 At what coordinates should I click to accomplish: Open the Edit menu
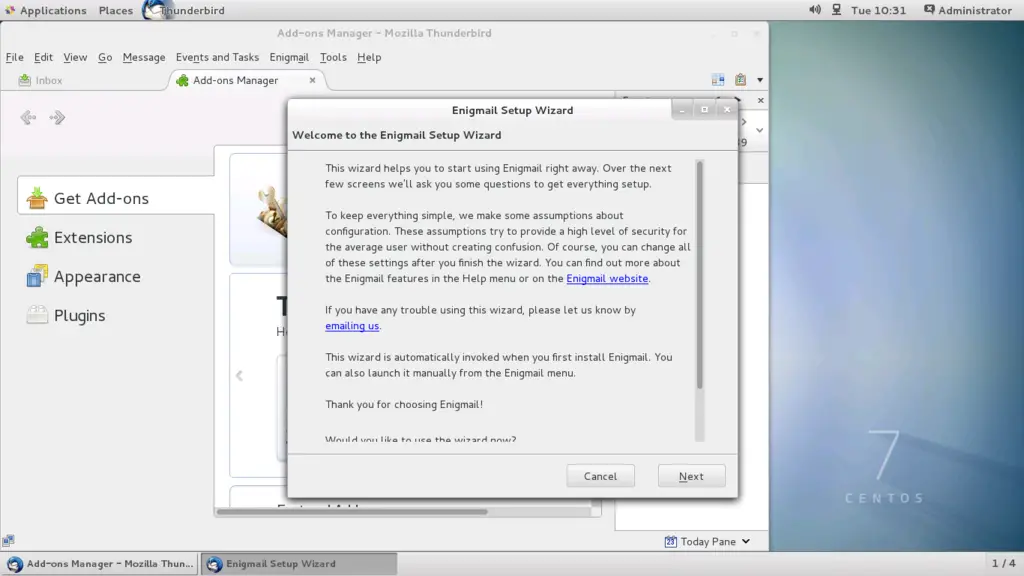click(x=43, y=57)
